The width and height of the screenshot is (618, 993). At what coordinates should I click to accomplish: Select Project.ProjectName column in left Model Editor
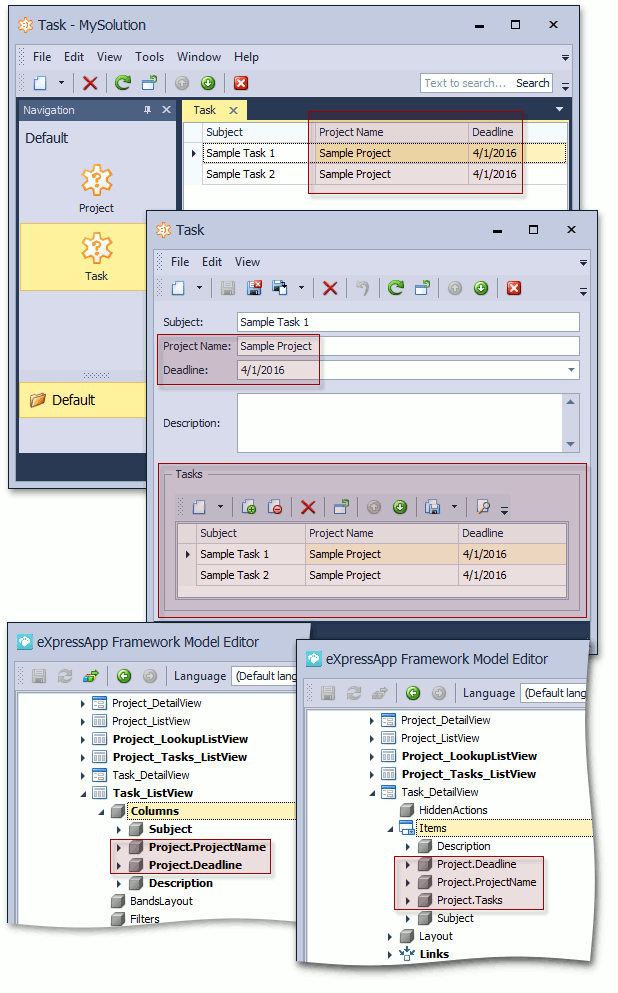pyautogui.click(x=207, y=847)
